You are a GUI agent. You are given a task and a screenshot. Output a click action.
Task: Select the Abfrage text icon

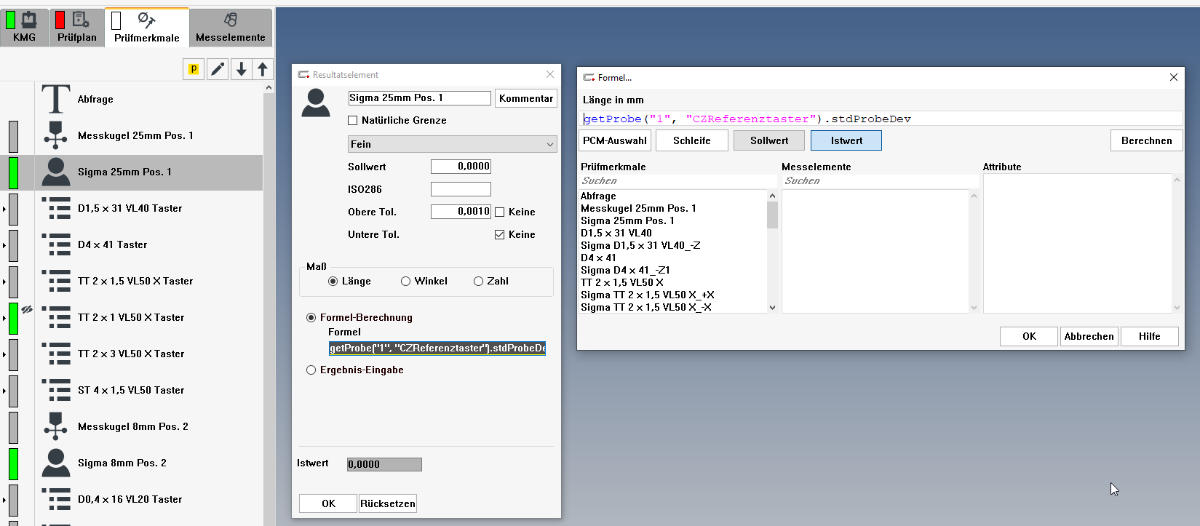tap(55, 99)
